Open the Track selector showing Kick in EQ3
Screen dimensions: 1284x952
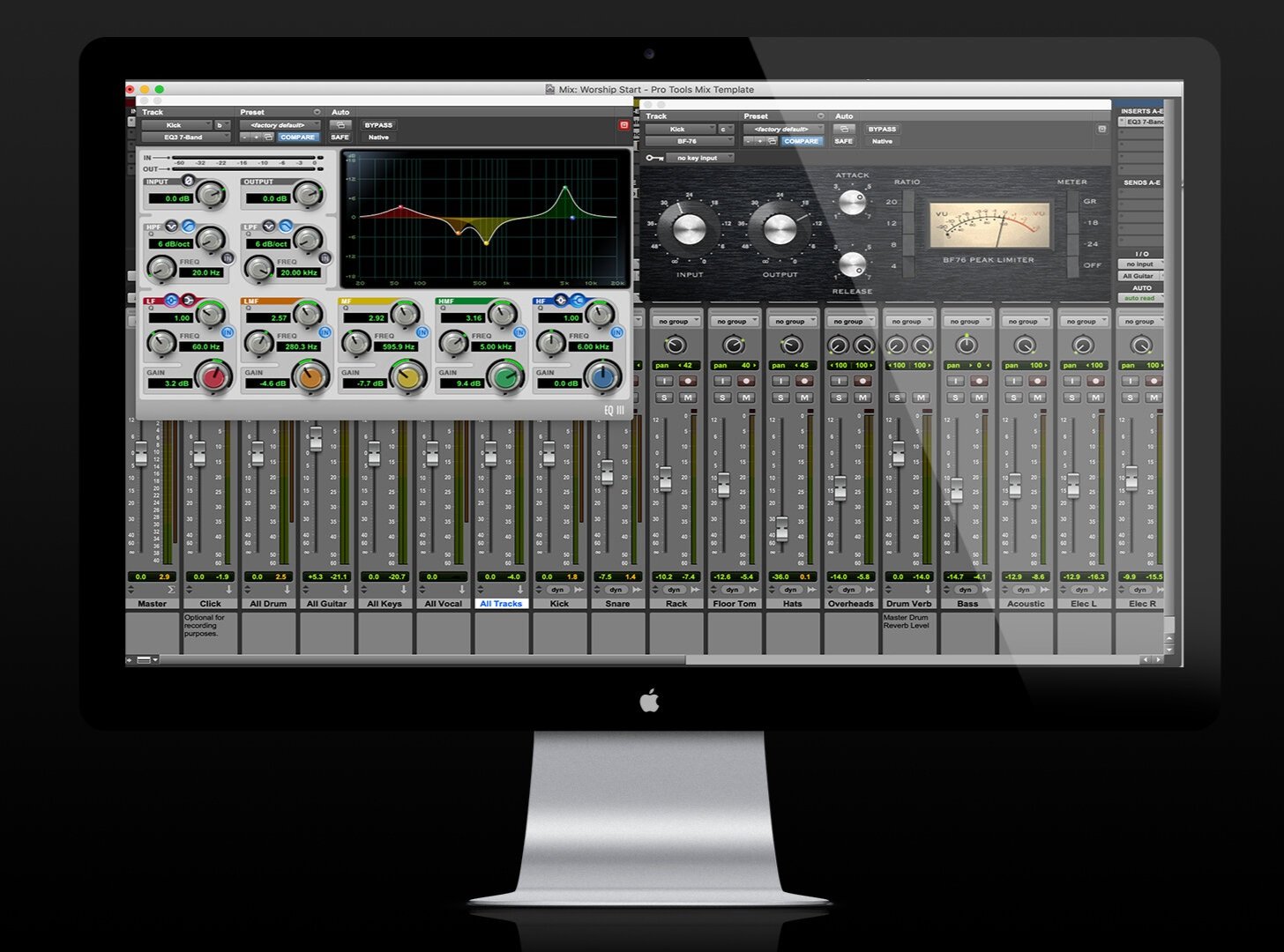[x=185, y=124]
